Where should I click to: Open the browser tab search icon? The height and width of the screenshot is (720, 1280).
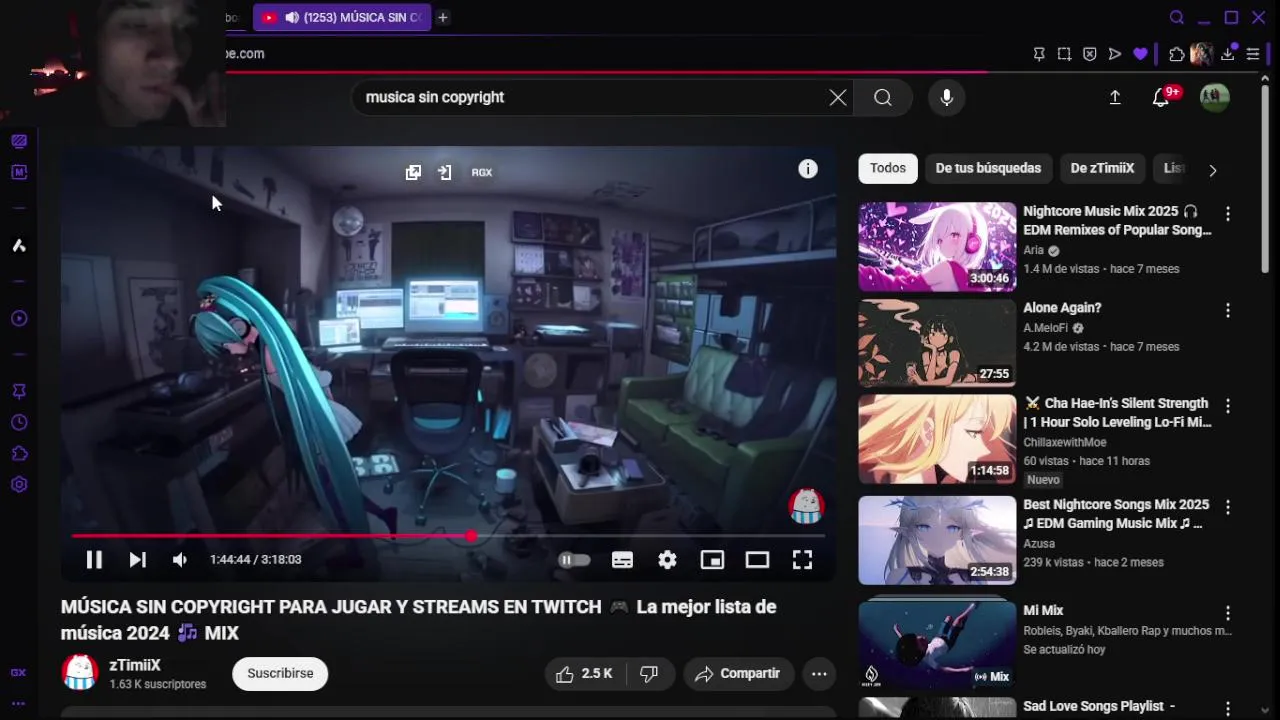click(x=1177, y=17)
